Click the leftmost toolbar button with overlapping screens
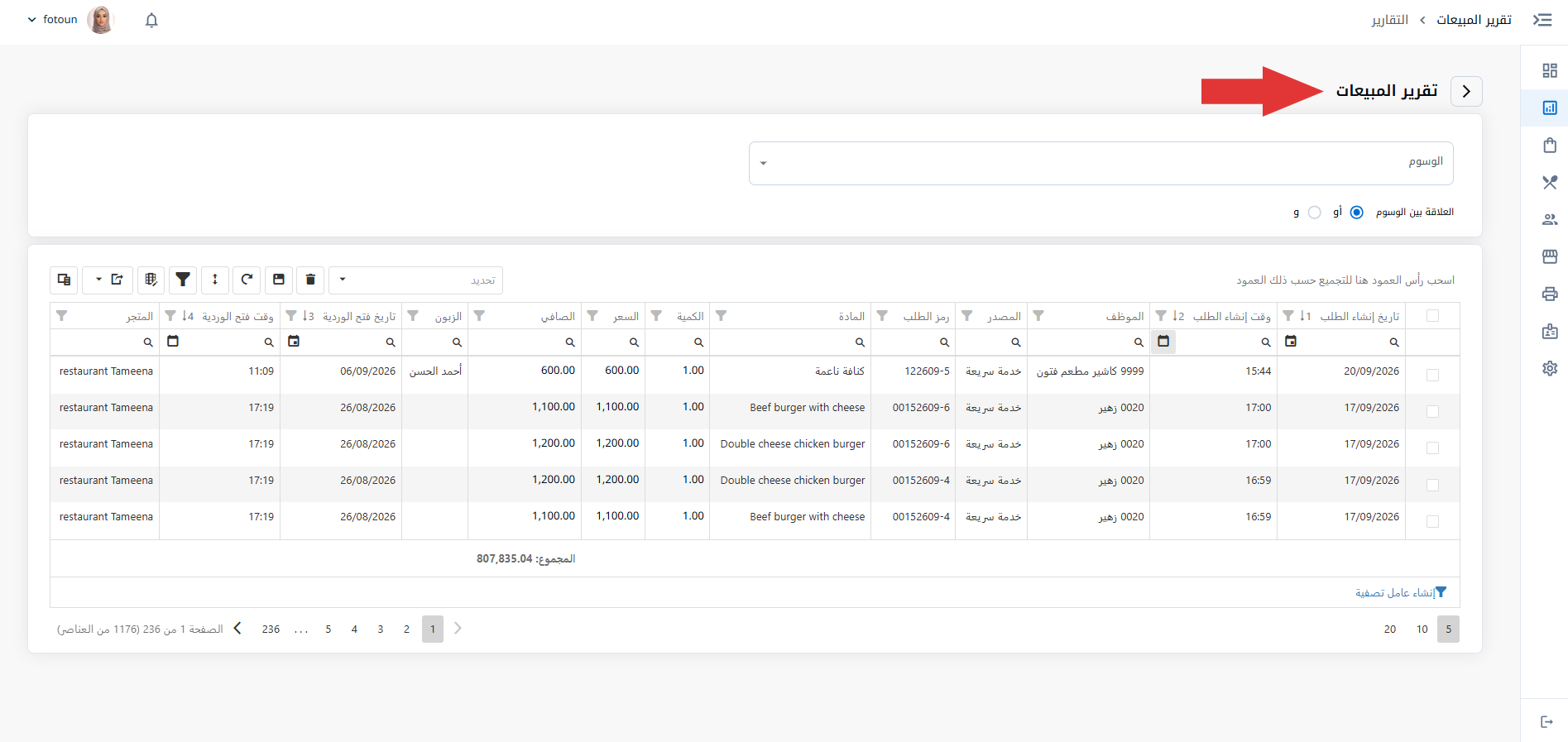The height and width of the screenshot is (742, 1568). (x=64, y=280)
